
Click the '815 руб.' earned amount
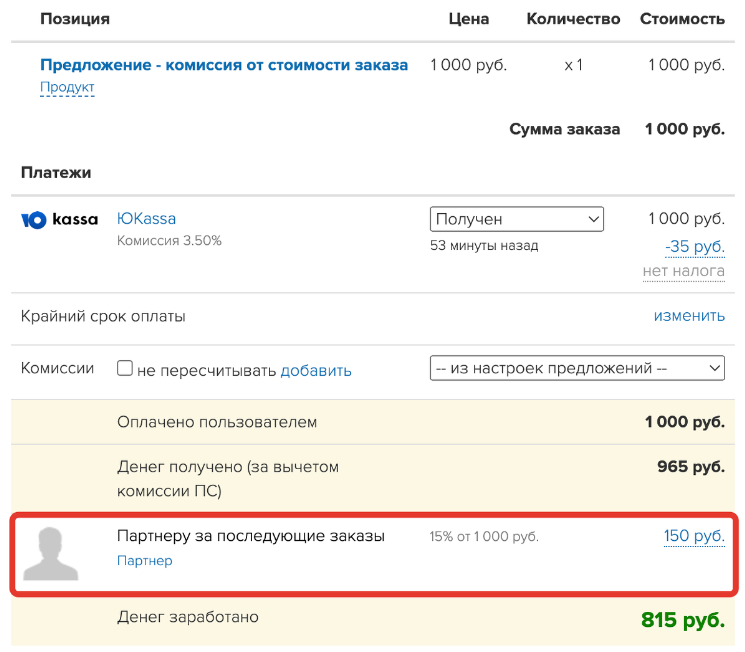coord(683,620)
